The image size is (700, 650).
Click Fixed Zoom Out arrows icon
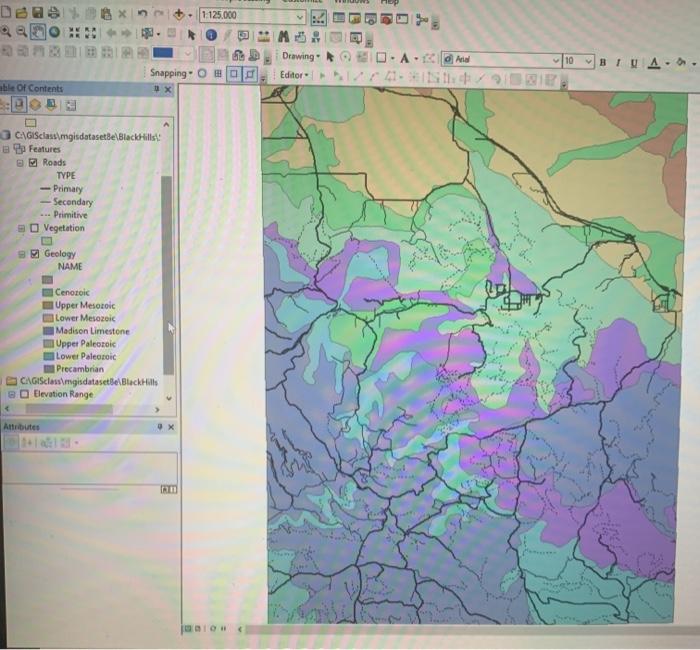[x=90, y=33]
